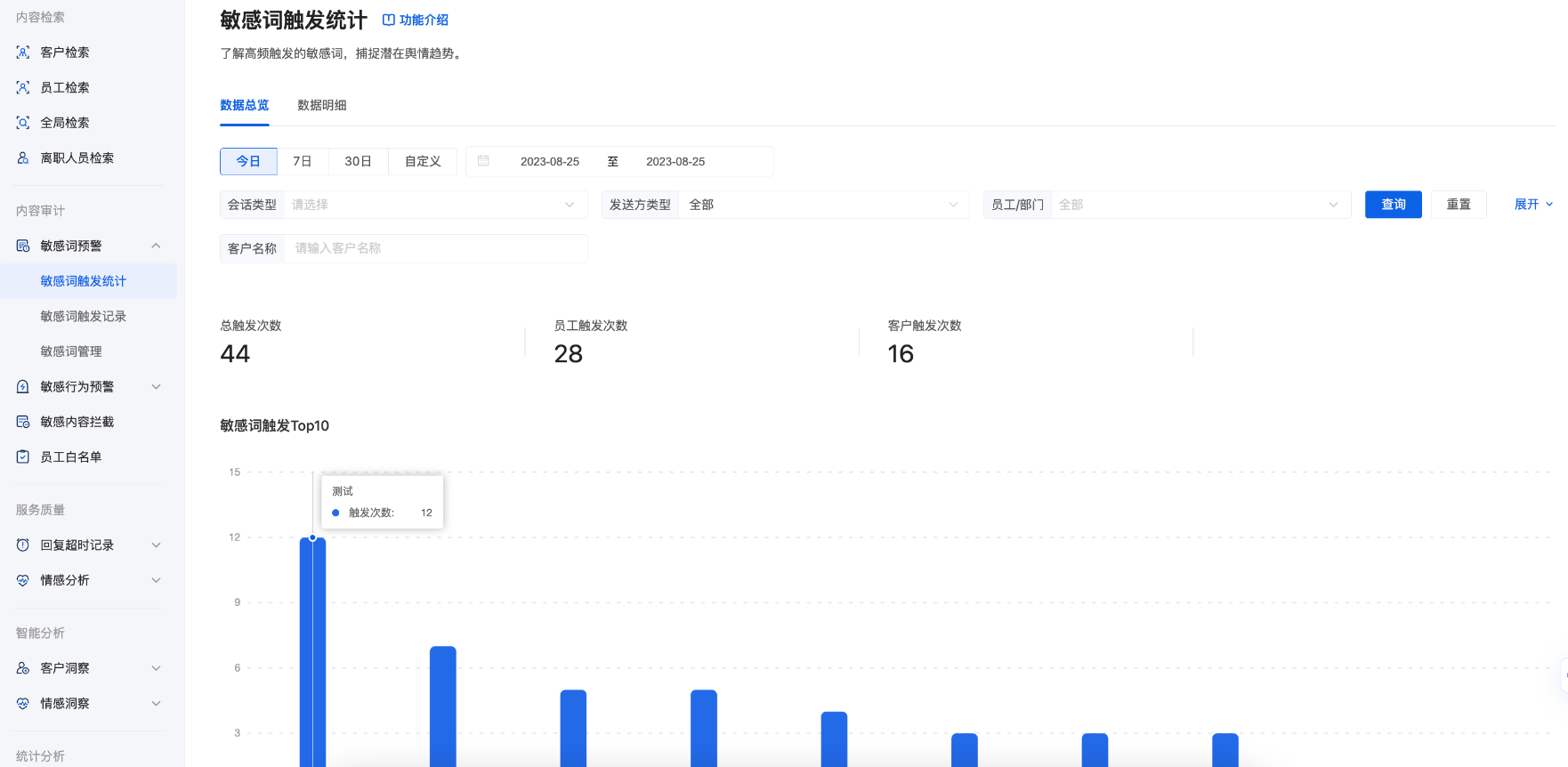
Task: Click the 情感分析 heart icon
Action: coord(23,580)
